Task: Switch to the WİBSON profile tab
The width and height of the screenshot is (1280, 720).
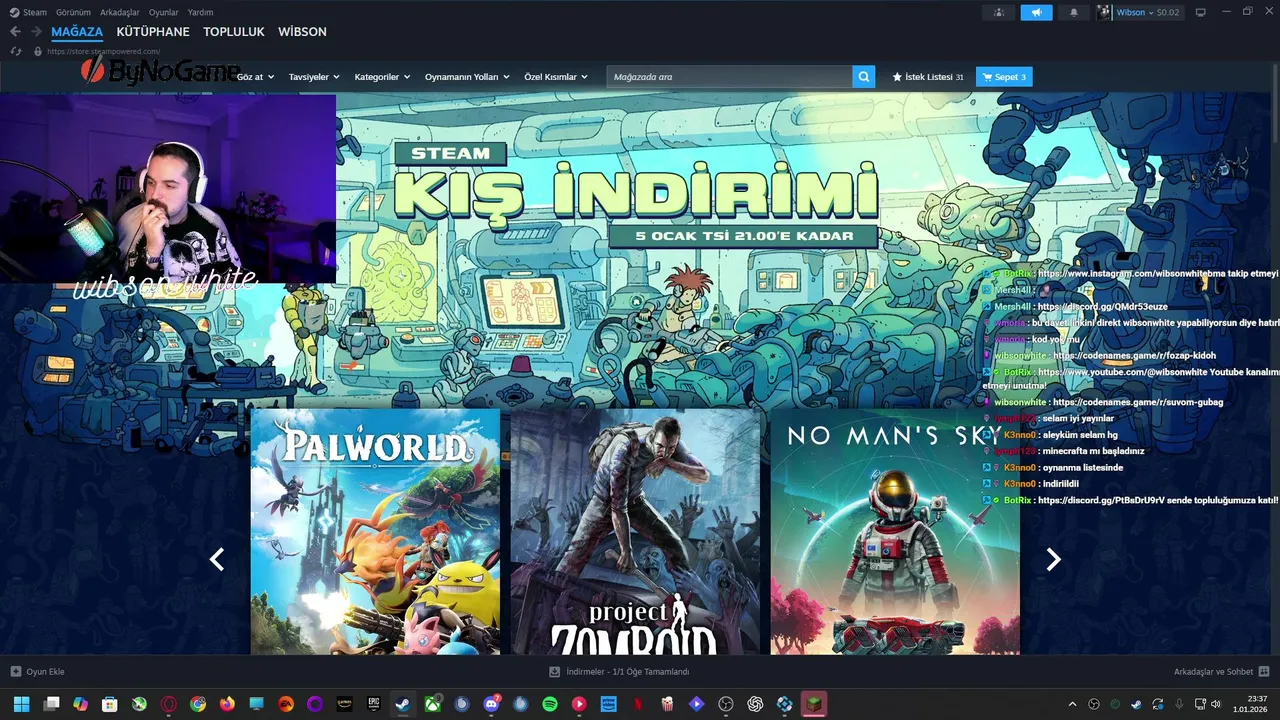Action: 302,32
